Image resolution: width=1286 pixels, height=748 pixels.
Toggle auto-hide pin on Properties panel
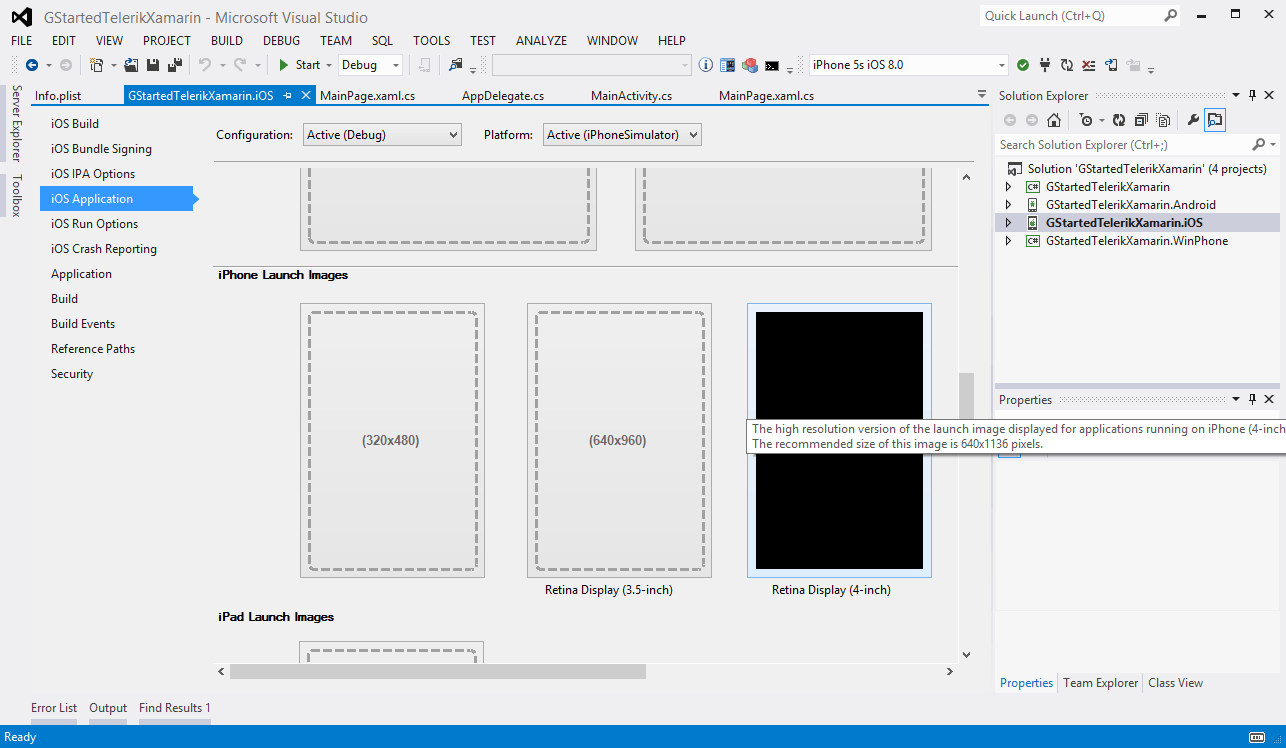(x=1252, y=399)
